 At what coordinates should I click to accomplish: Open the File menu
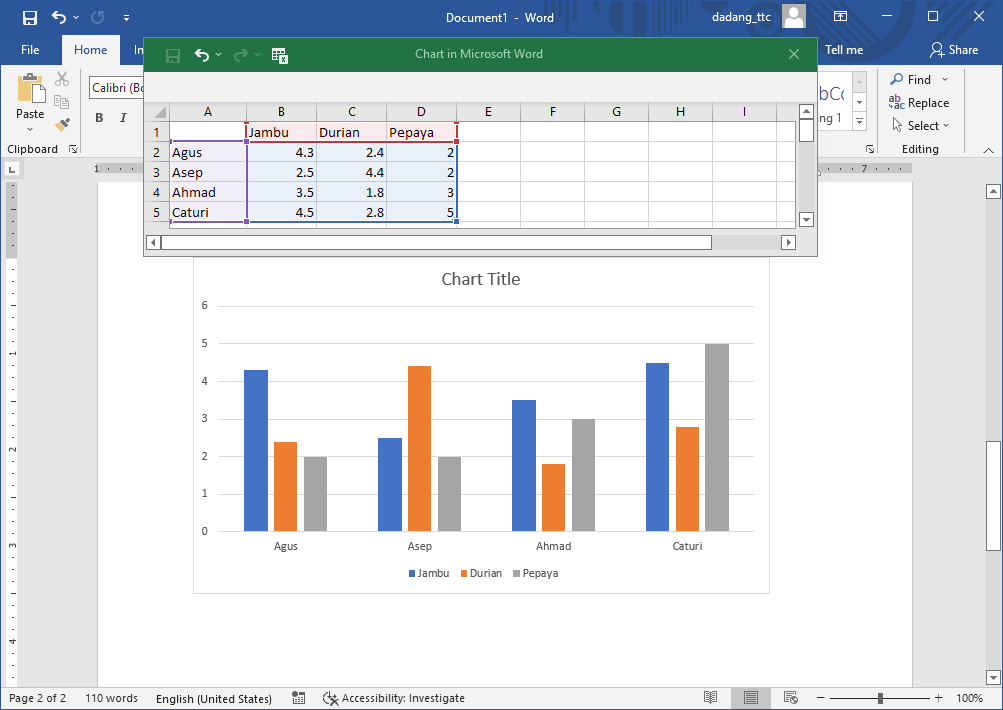tap(30, 49)
